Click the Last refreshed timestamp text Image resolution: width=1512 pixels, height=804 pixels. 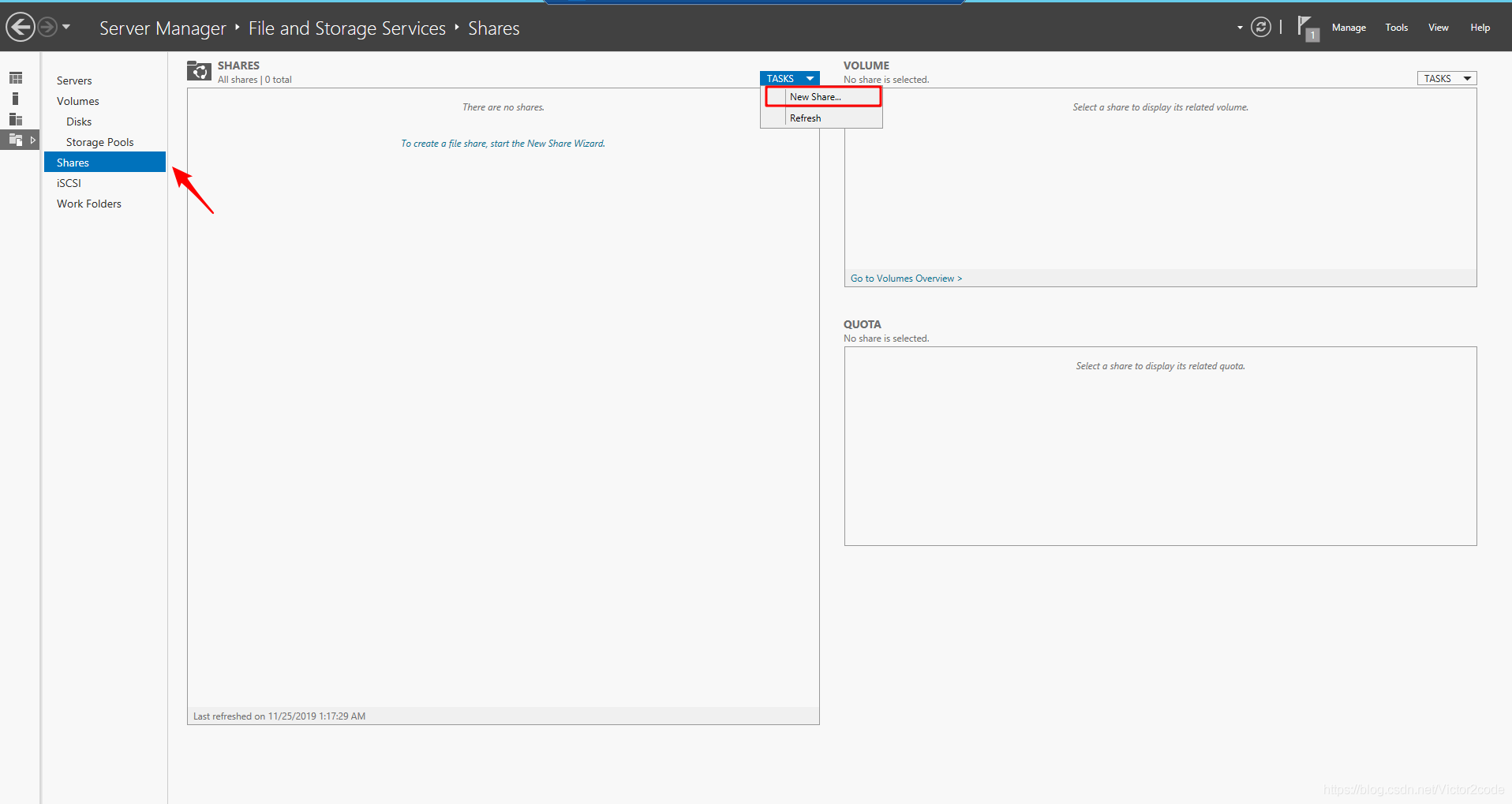point(279,716)
